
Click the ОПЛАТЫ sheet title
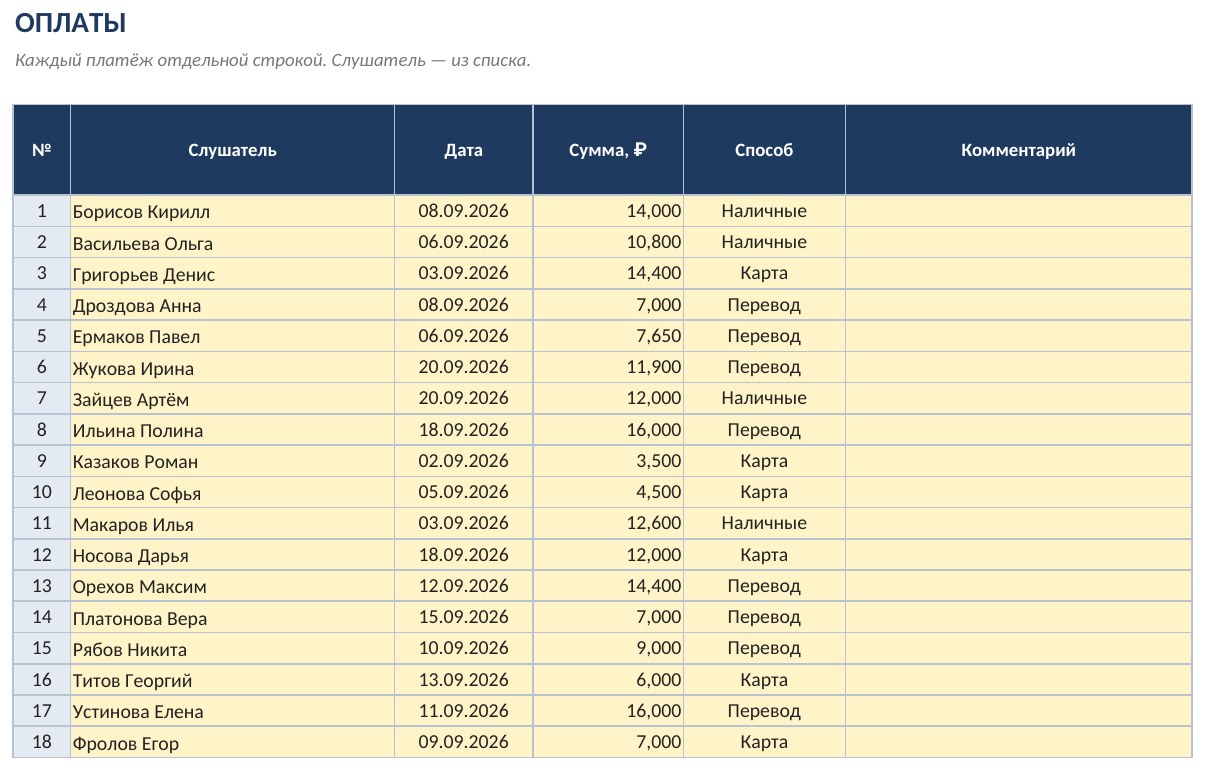tap(71, 23)
